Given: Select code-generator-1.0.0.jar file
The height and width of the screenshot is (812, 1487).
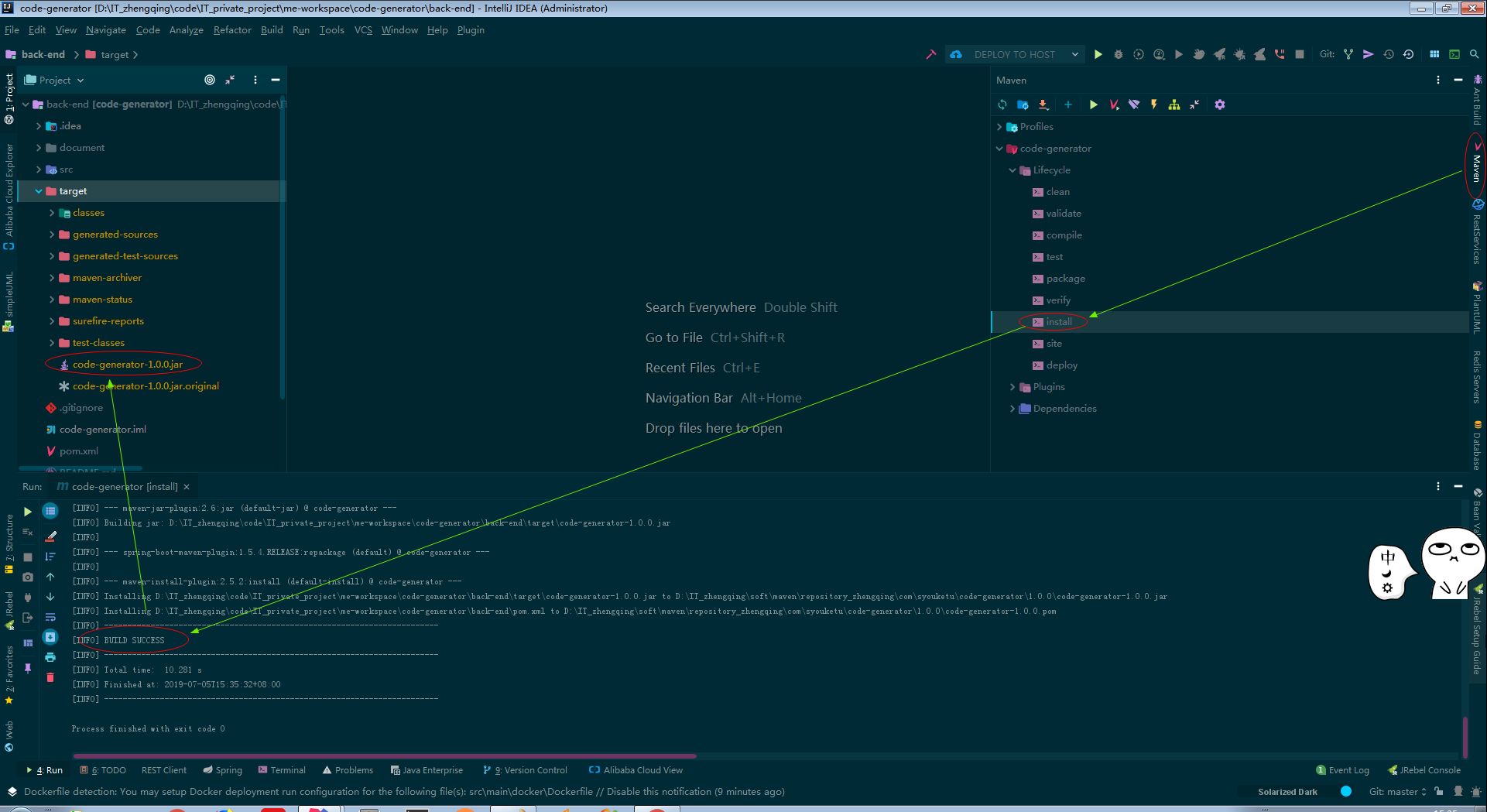Looking at the screenshot, I should coord(128,365).
